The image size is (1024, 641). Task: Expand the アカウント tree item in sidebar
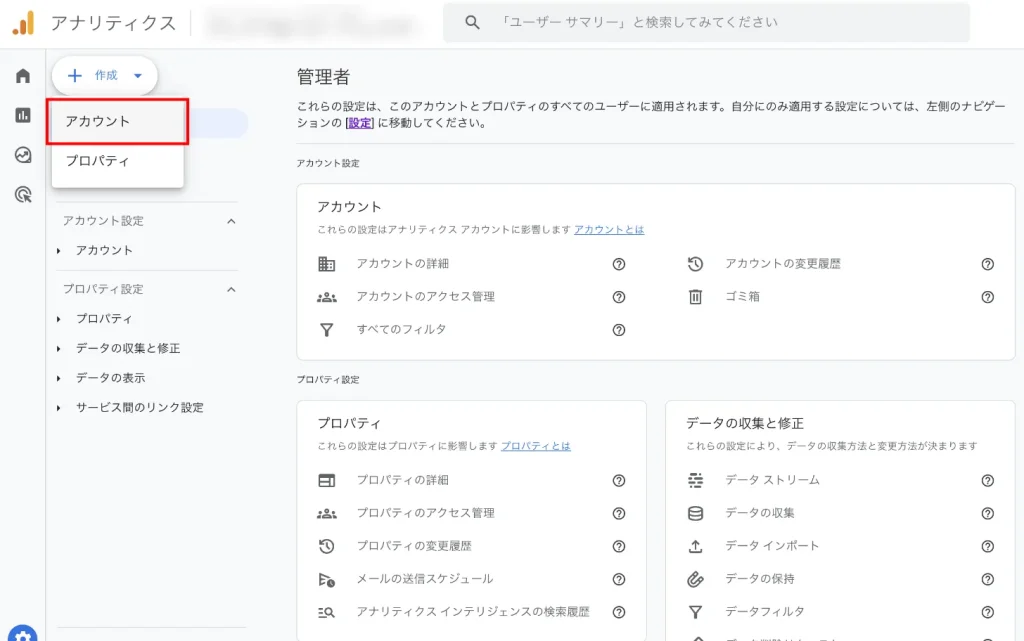pyautogui.click(x=59, y=251)
